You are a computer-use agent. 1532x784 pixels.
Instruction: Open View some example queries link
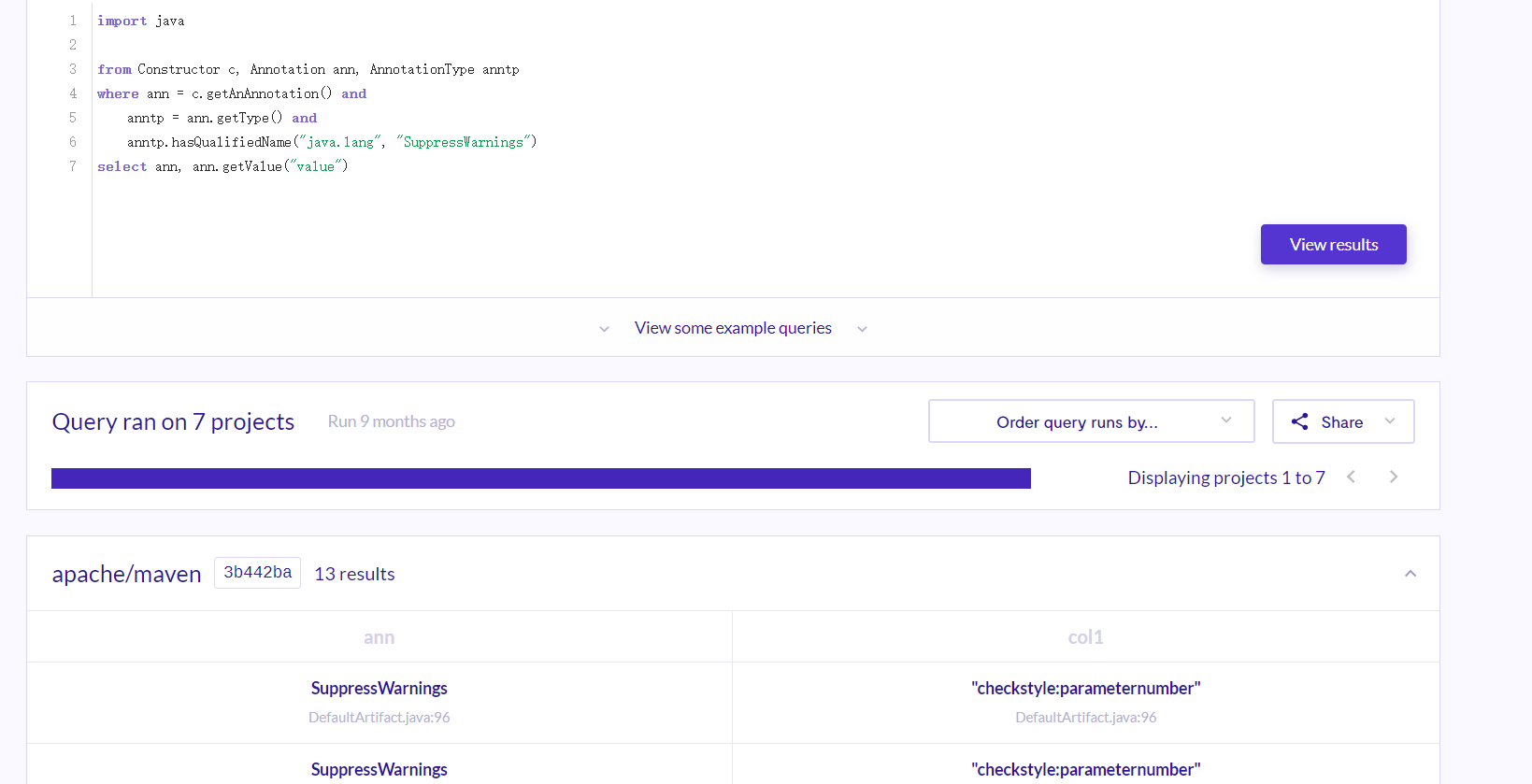coord(733,328)
